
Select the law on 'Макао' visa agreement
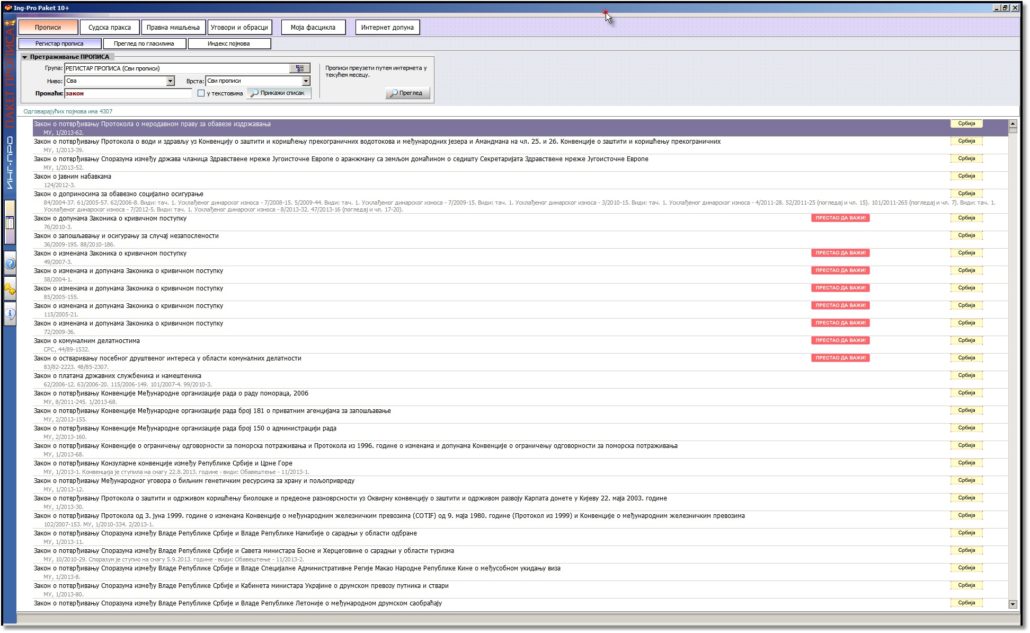pos(520,572)
